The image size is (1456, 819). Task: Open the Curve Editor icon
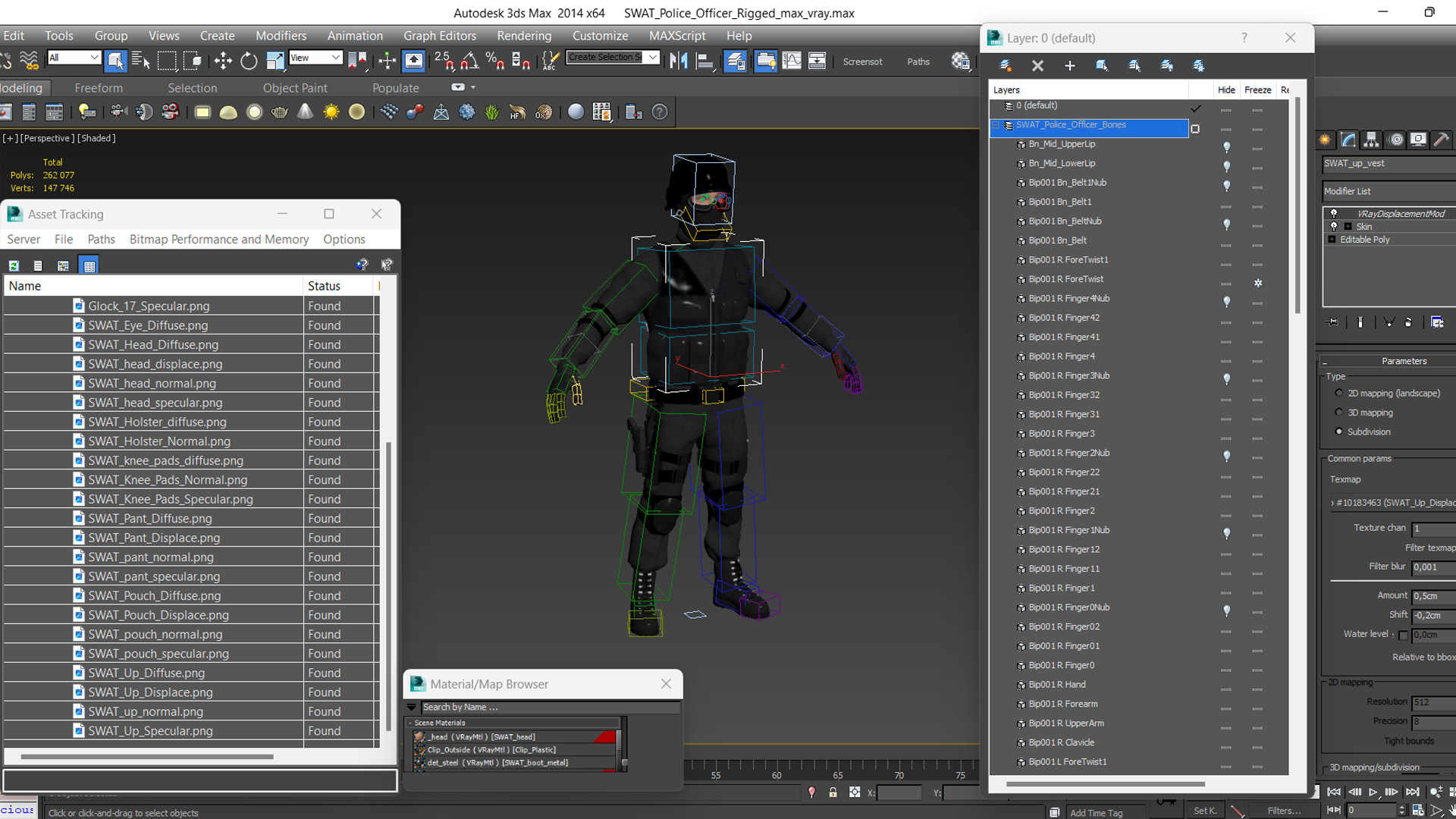[792, 61]
